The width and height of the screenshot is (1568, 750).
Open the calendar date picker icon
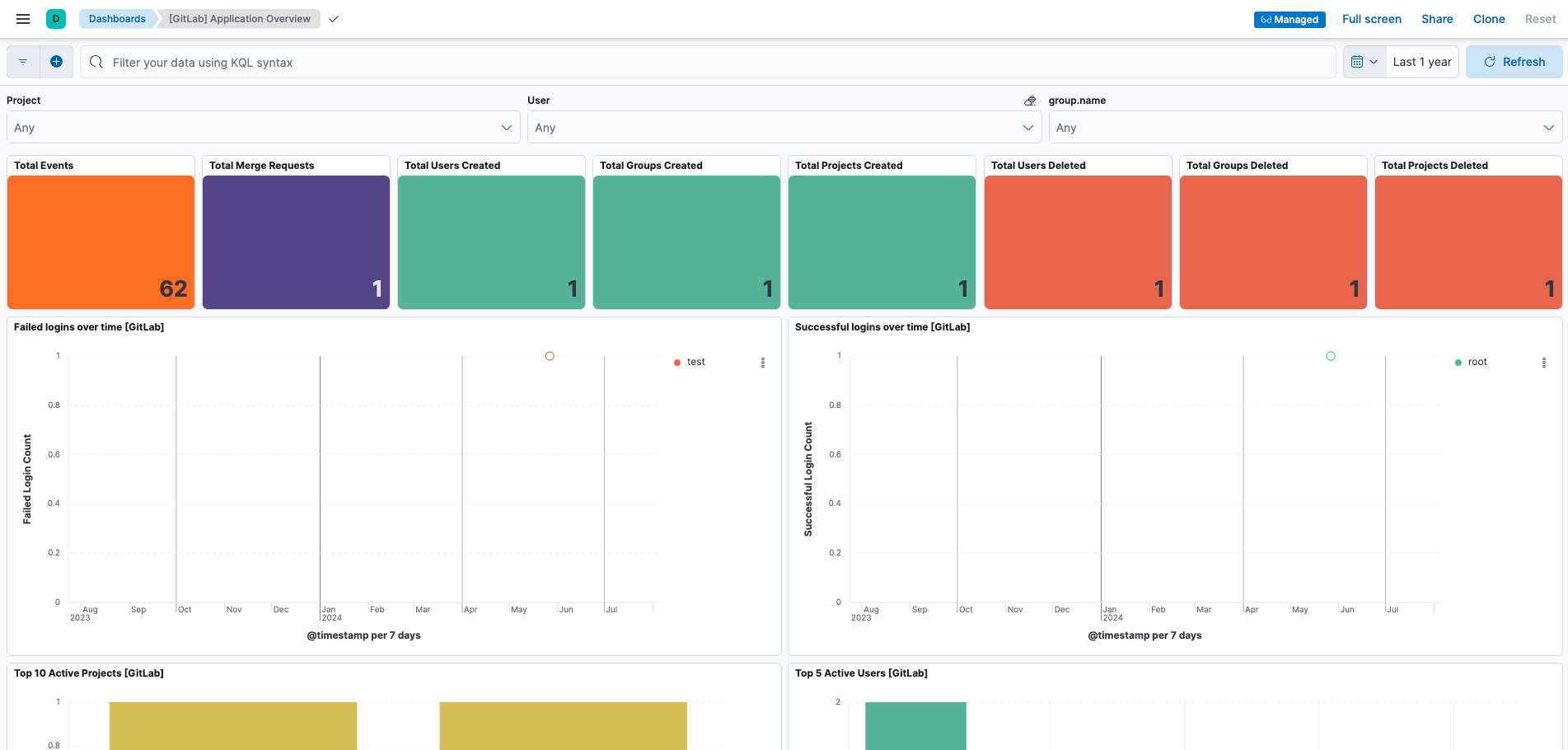(x=1358, y=61)
